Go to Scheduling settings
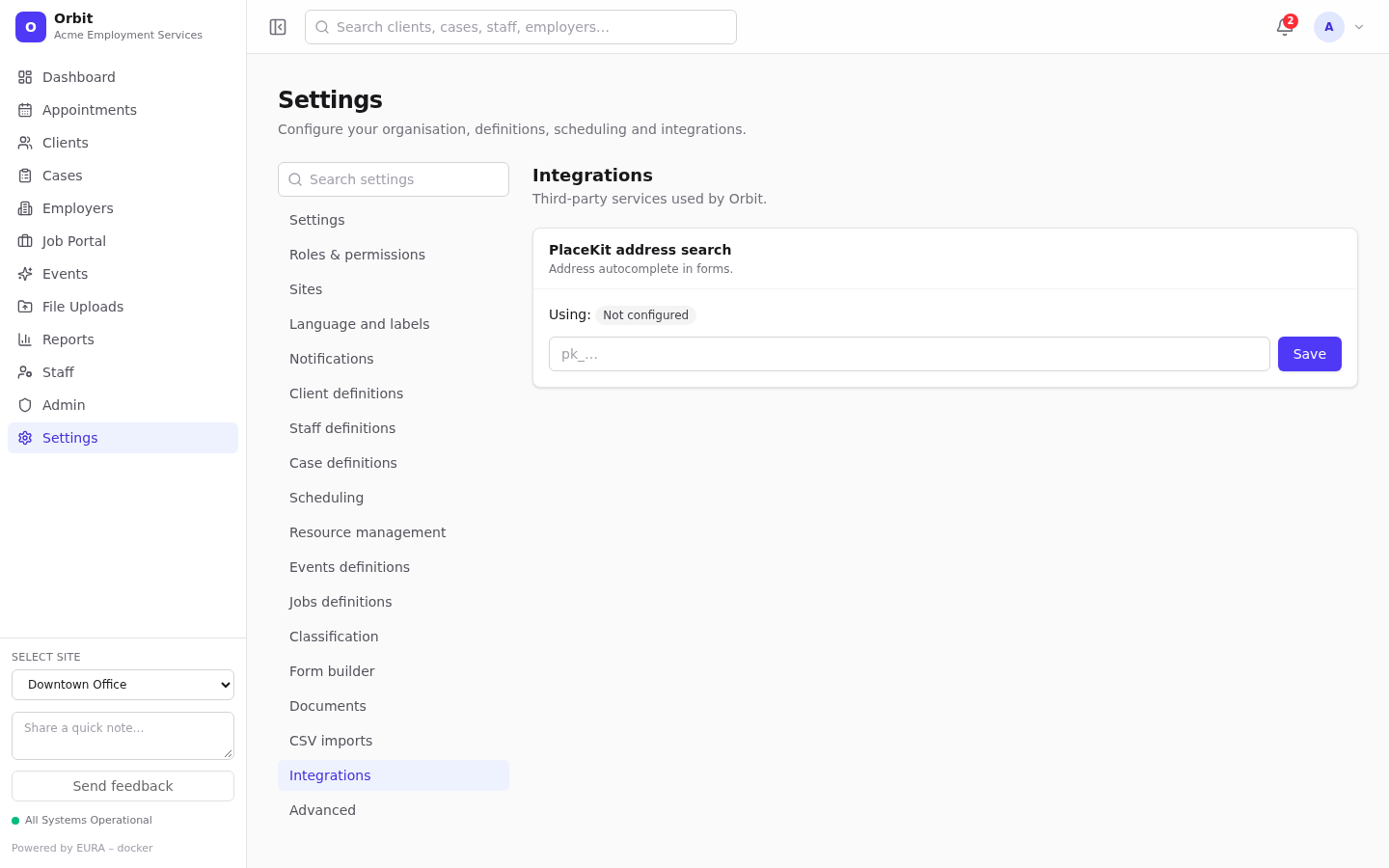 tap(394, 498)
